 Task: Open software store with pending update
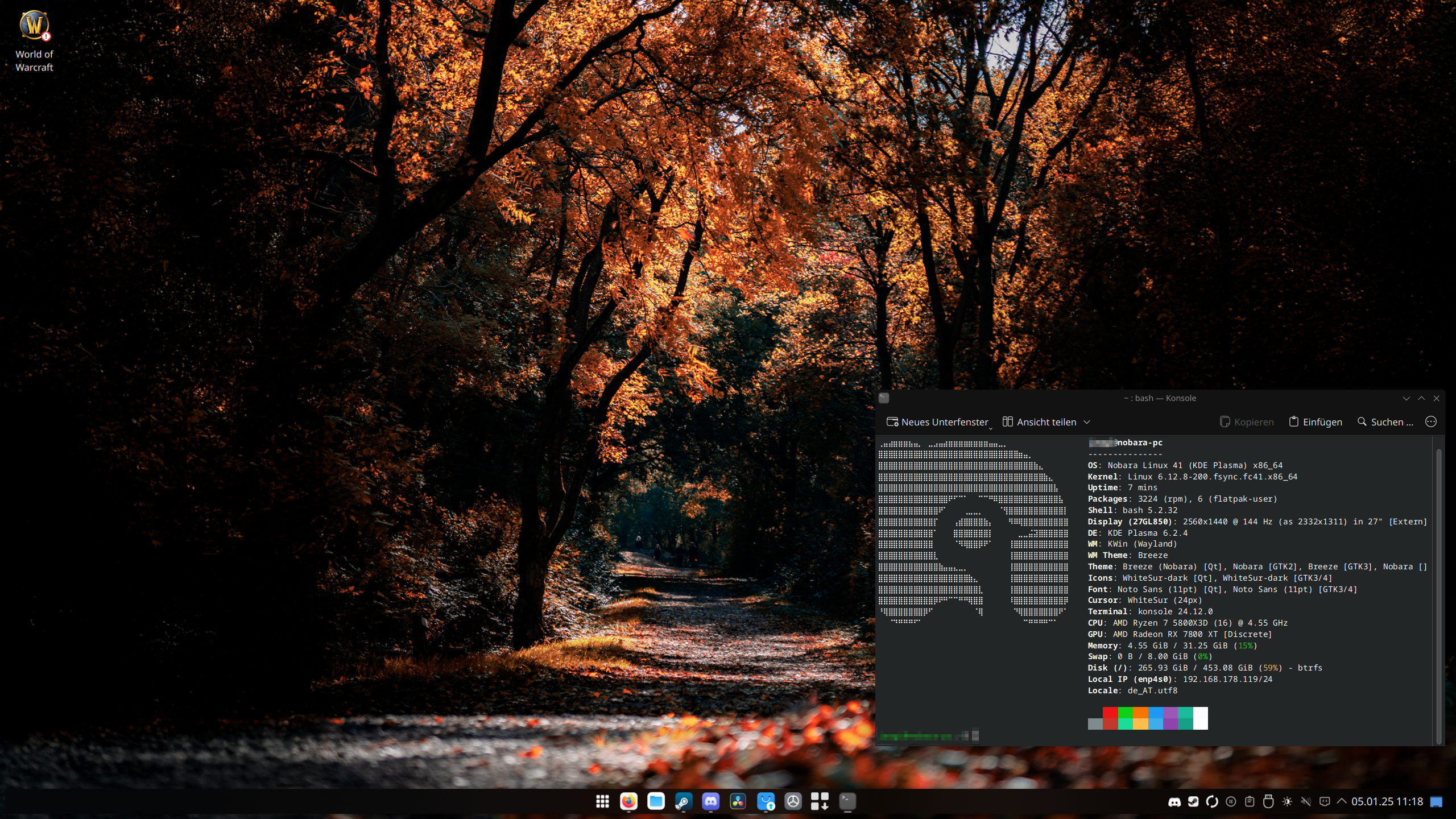click(766, 801)
